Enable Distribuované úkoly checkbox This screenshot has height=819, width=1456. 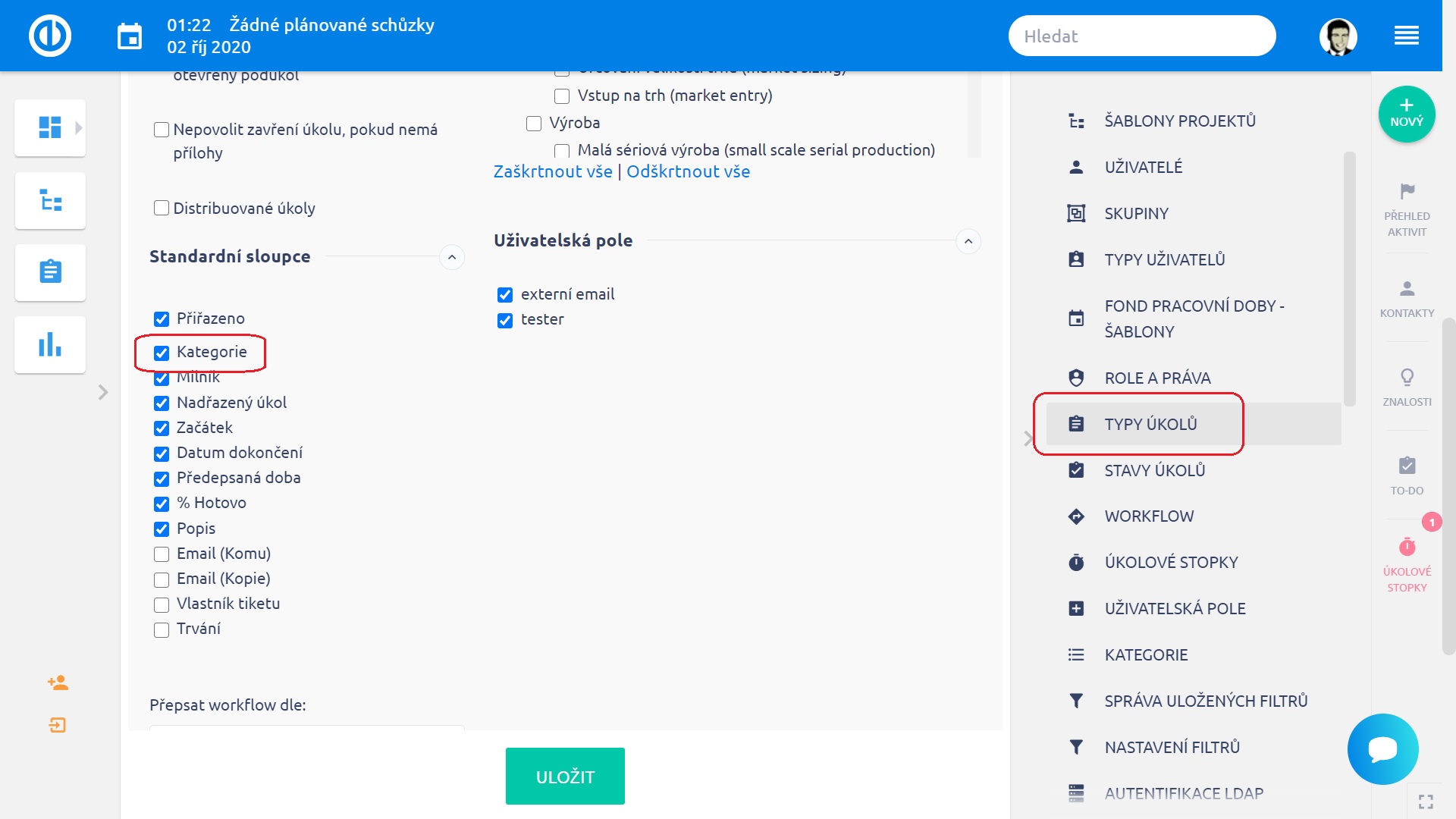tap(162, 208)
